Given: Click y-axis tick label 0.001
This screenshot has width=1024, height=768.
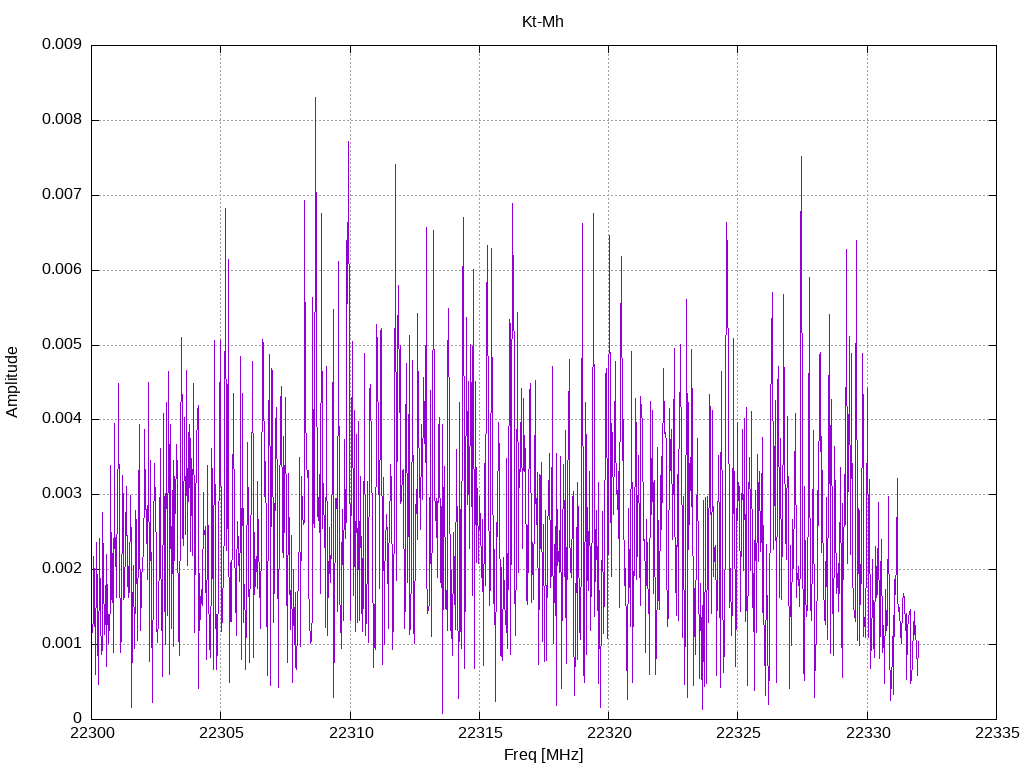Looking at the screenshot, I should coord(62,644).
